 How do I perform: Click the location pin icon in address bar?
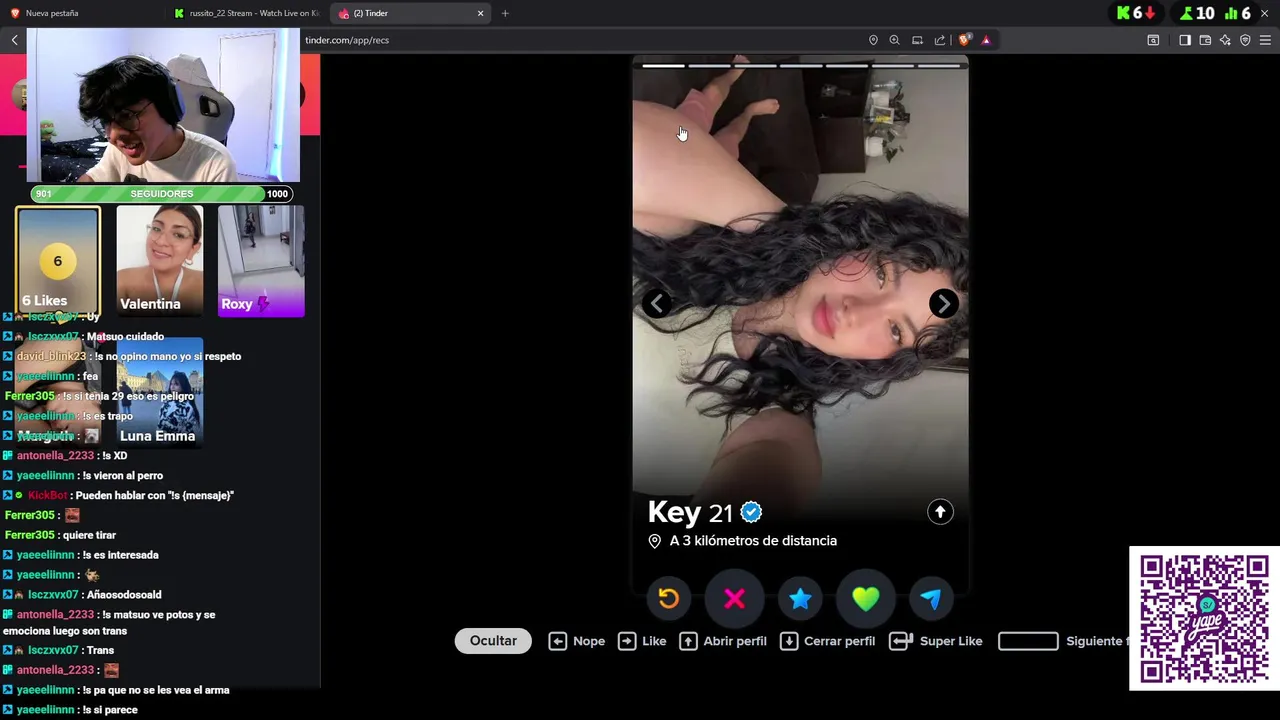click(873, 40)
